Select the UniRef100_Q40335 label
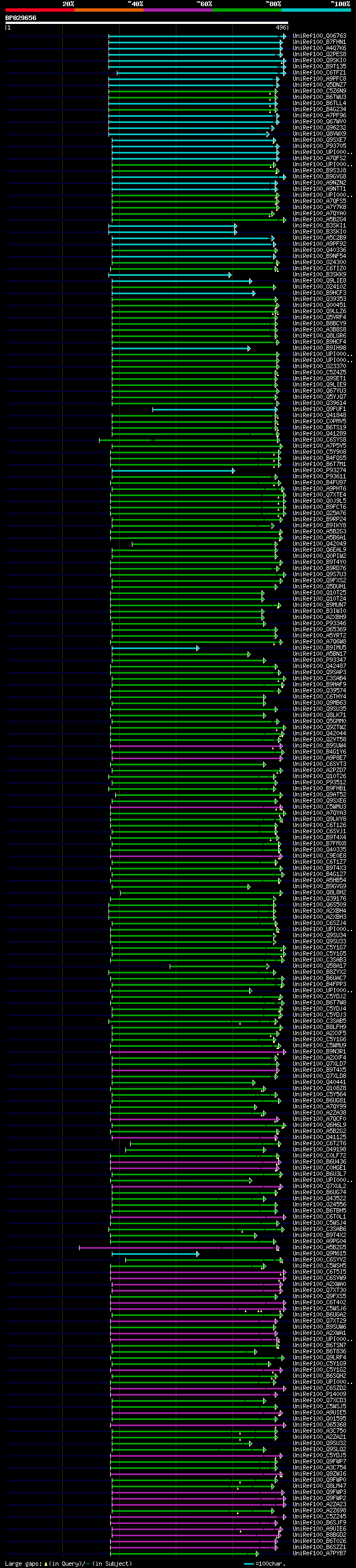Viewport: 356px width, 1568px height. [x=319, y=849]
